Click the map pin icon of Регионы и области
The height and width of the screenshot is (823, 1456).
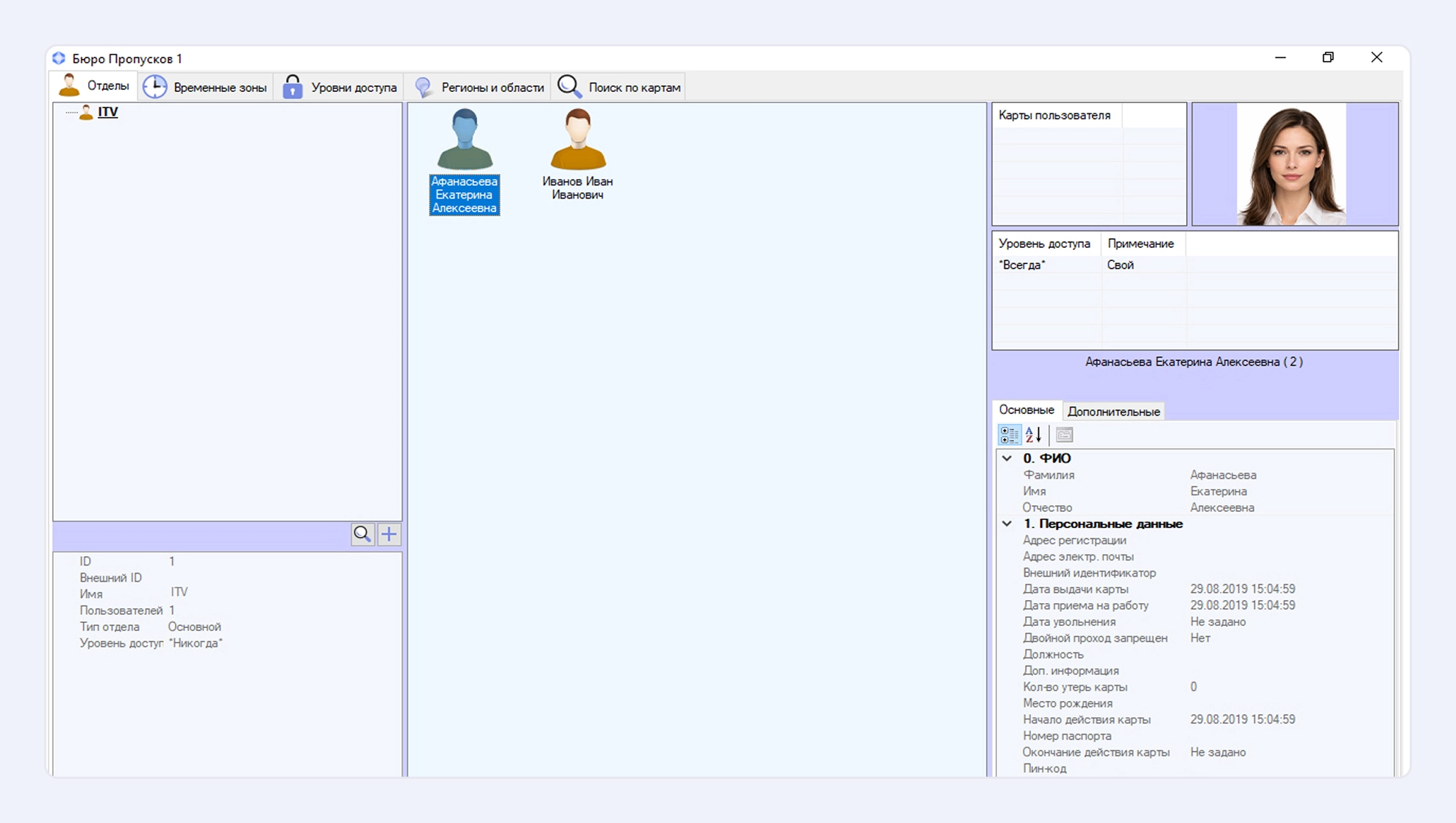424,87
